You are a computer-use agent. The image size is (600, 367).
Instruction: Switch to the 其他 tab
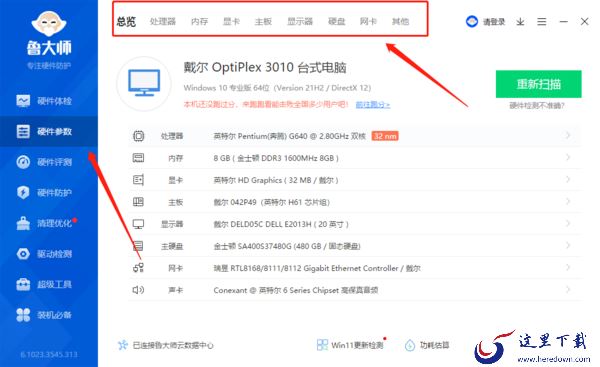tap(400, 21)
